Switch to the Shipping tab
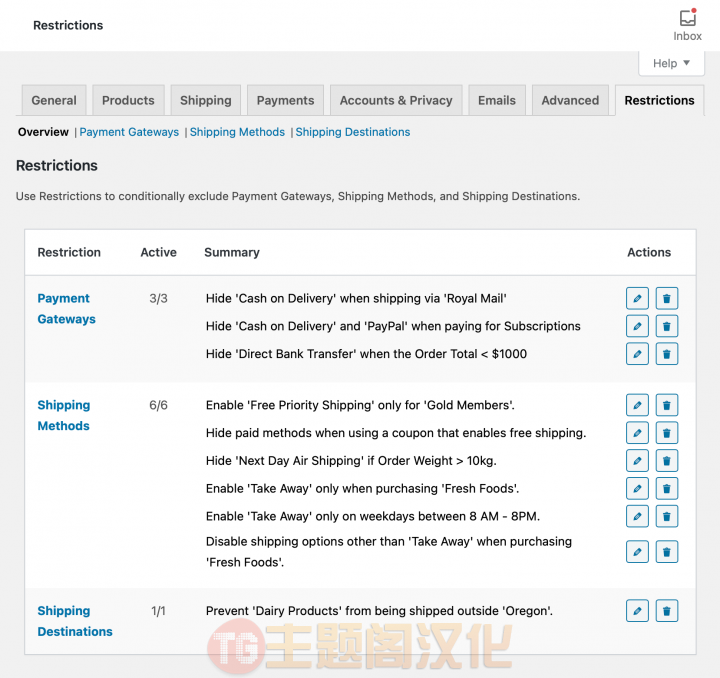Screen dimensions: 720x678 coord(206,100)
